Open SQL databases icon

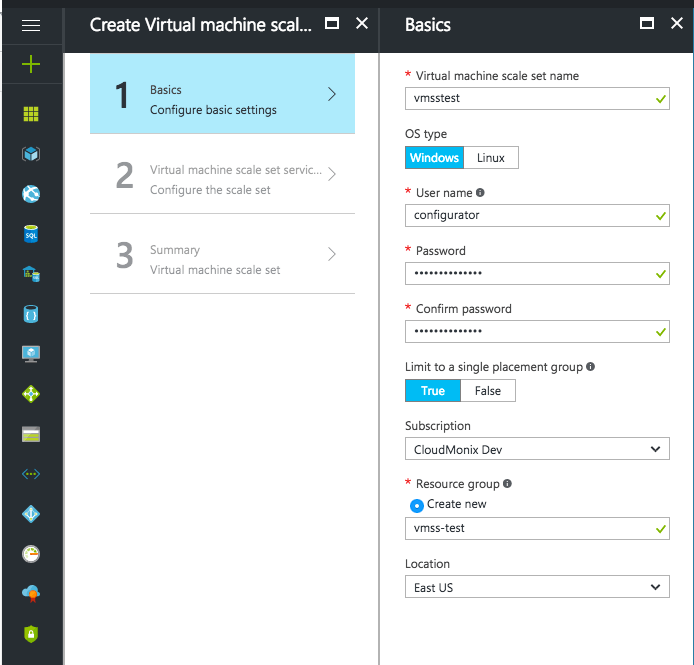31,234
